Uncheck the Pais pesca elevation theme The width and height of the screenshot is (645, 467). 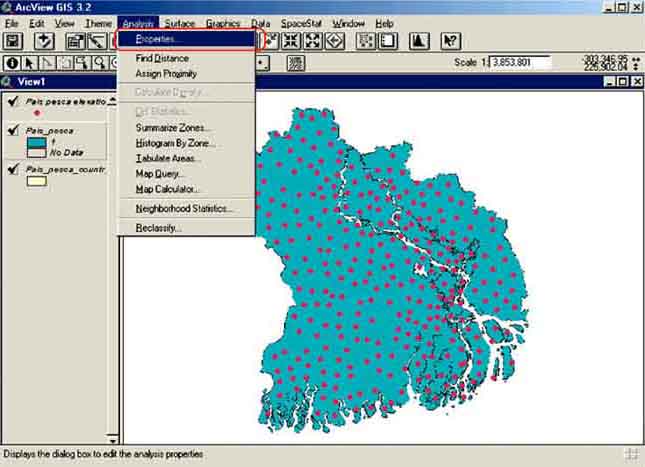tap(14, 101)
